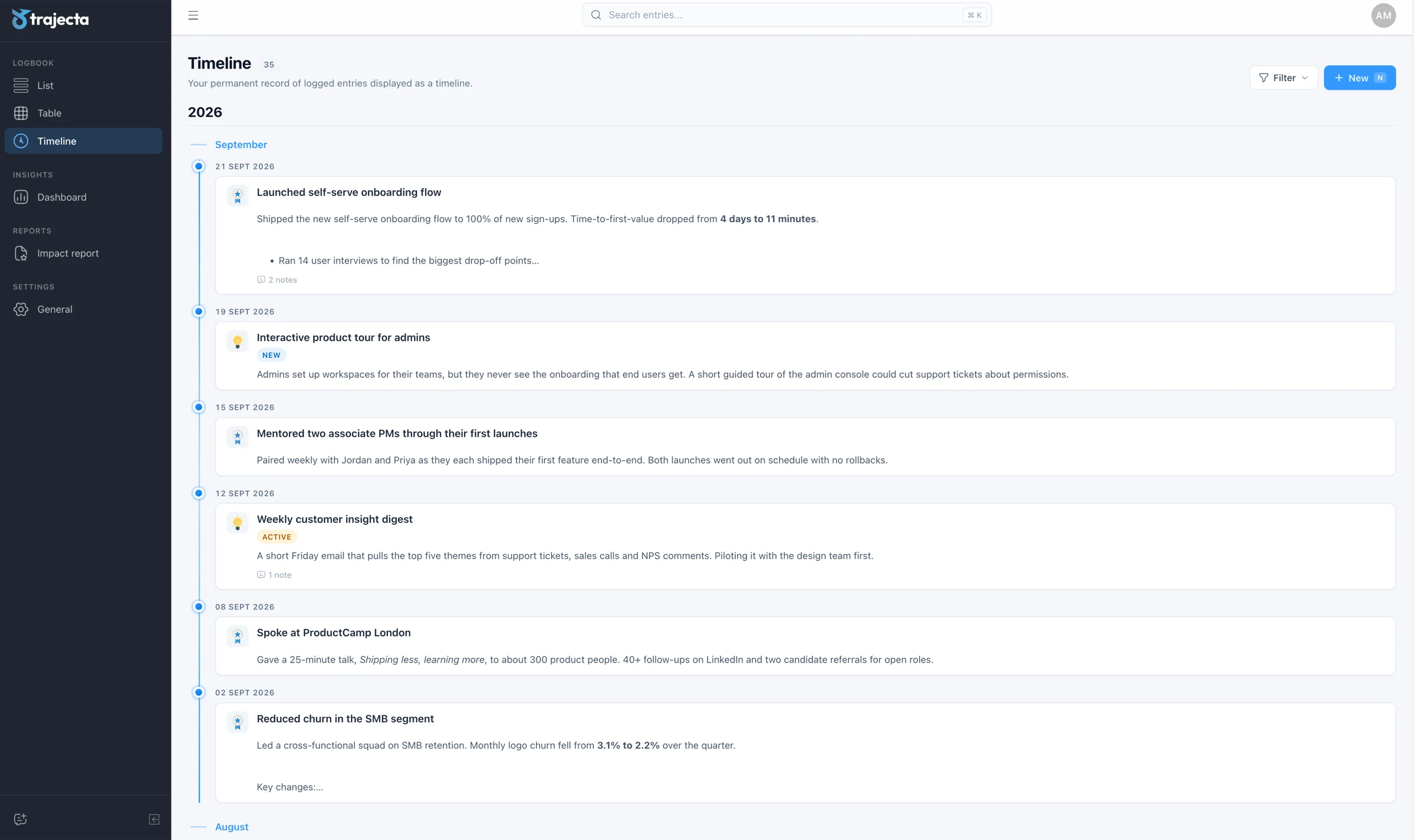The image size is (1415, 840).
Task: Open the Table view
Action: (83, 113)
